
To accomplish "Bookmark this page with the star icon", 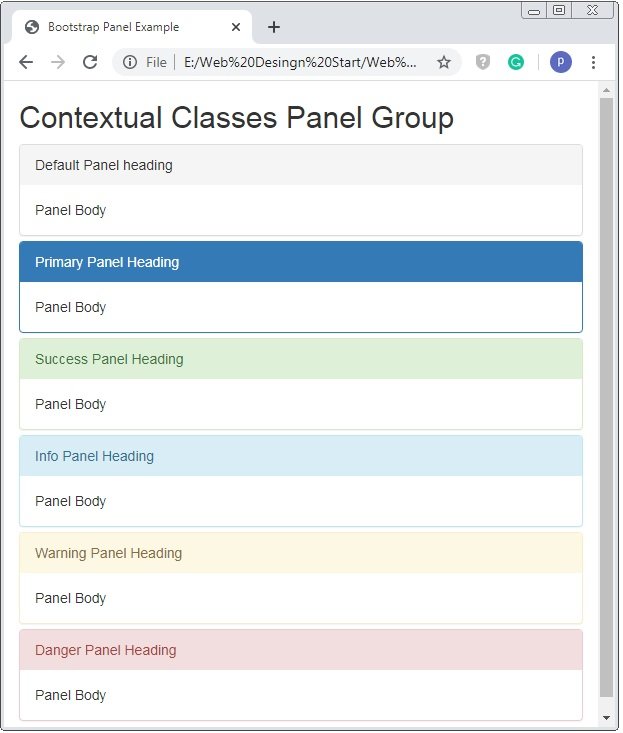I will click(444, 62).
